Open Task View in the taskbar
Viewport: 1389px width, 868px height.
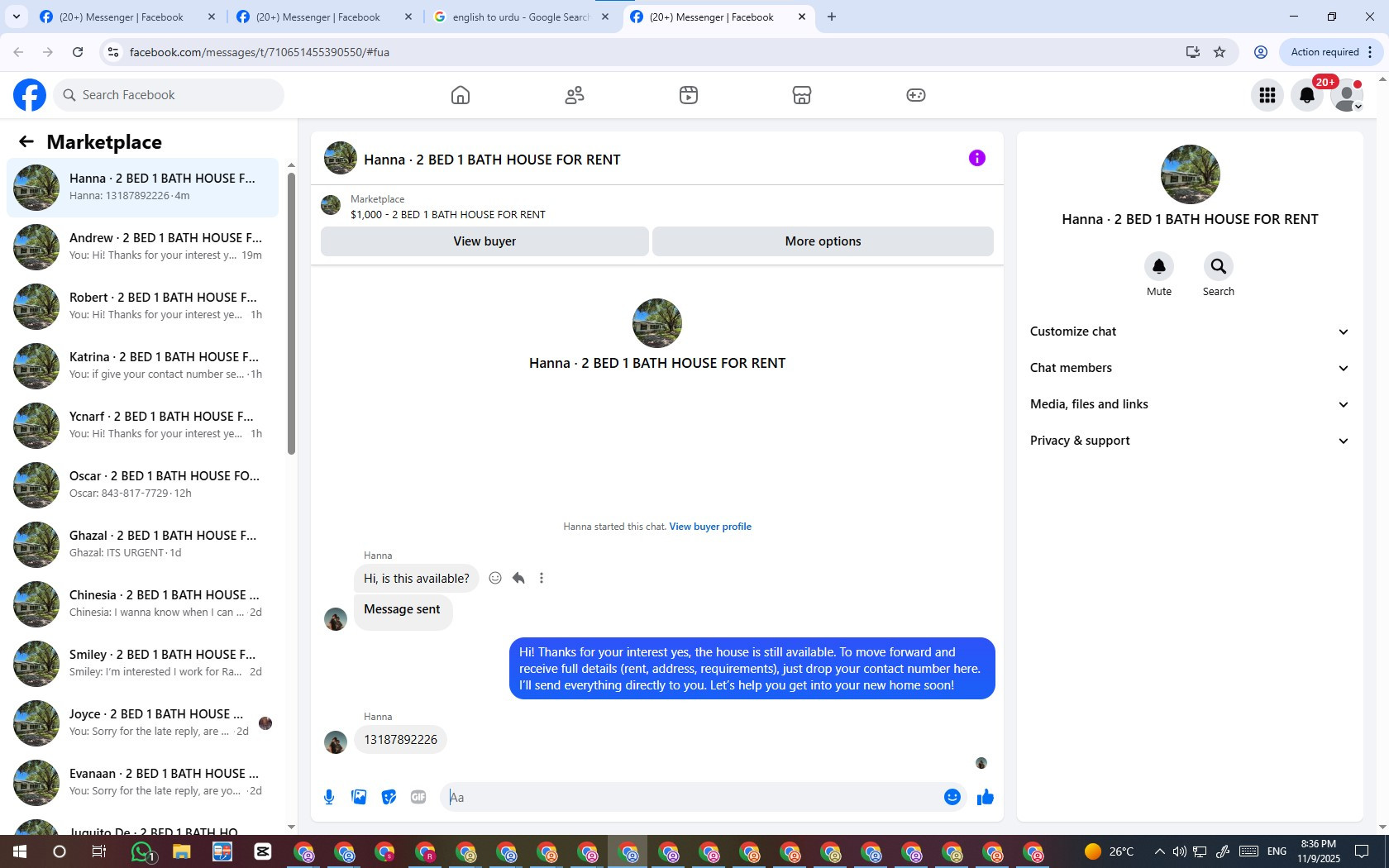pyautogui.click(x=99, y=851)
